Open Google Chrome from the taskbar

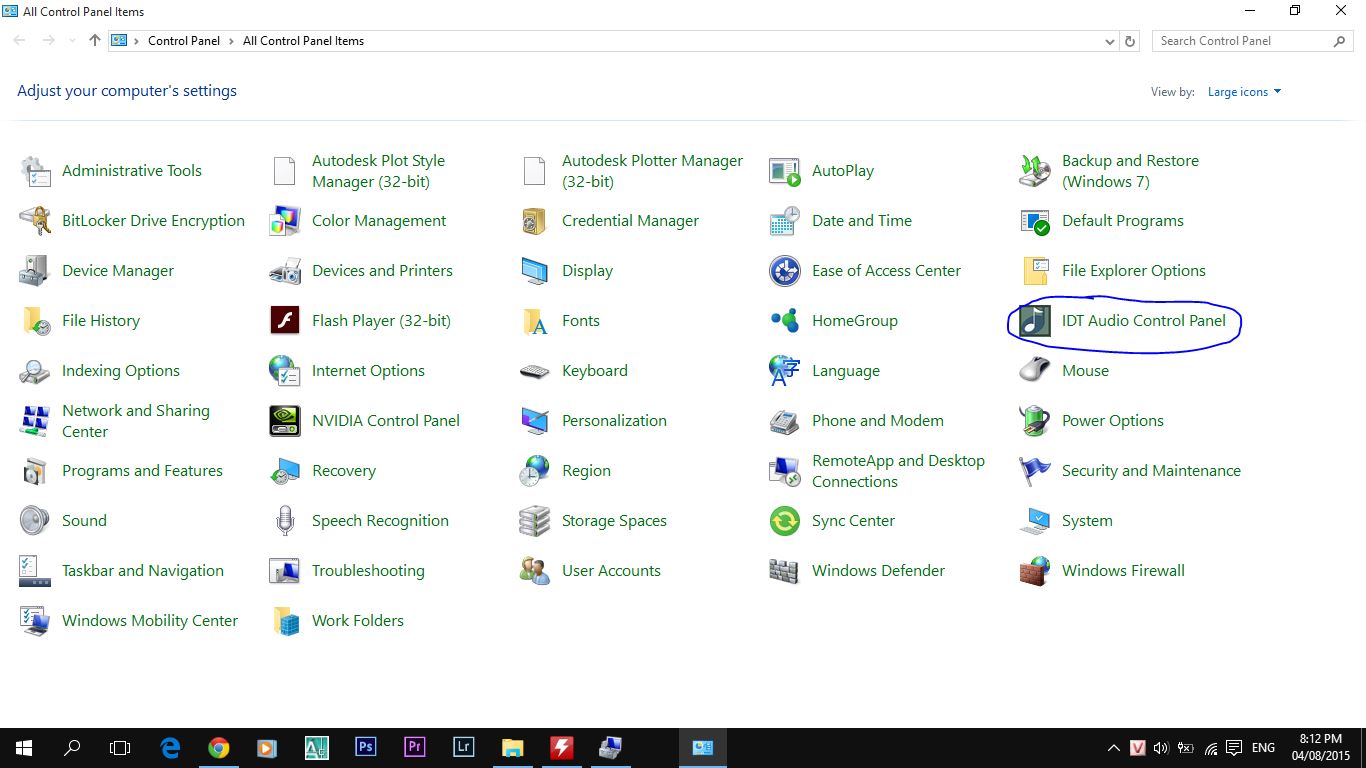tap(218, 747)
